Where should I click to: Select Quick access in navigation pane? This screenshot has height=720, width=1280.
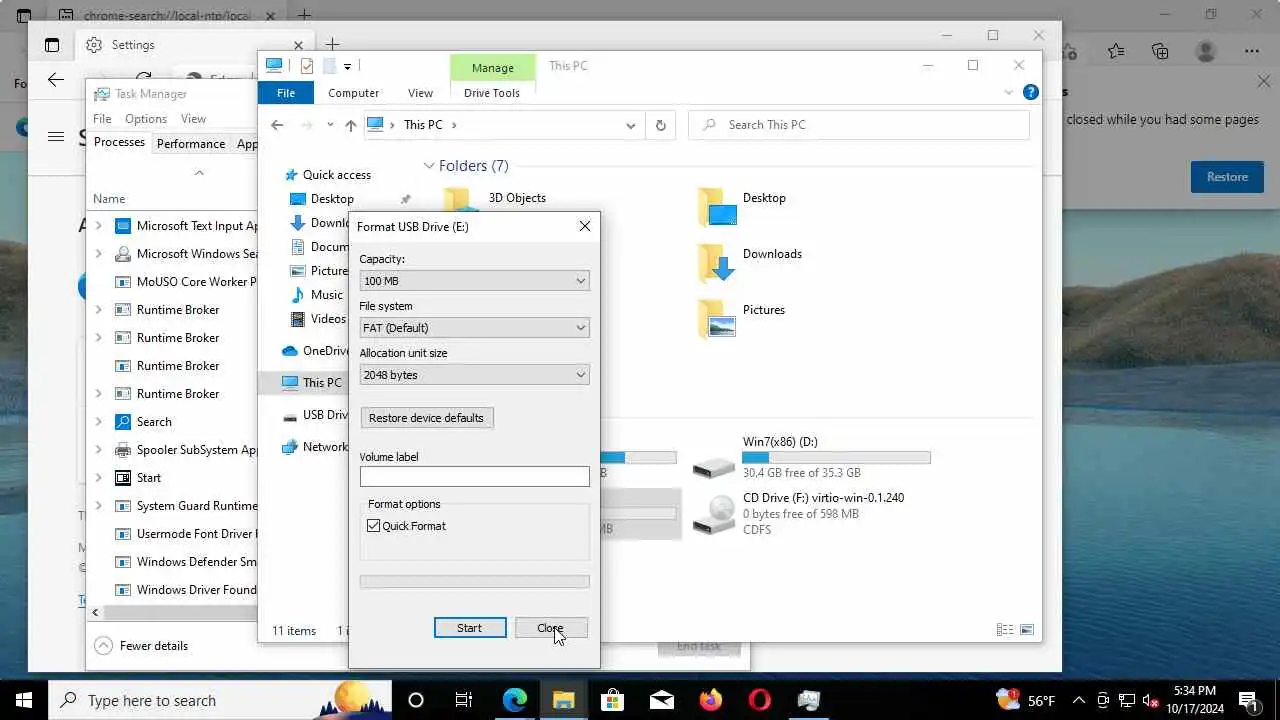click(x=337, y=175)
